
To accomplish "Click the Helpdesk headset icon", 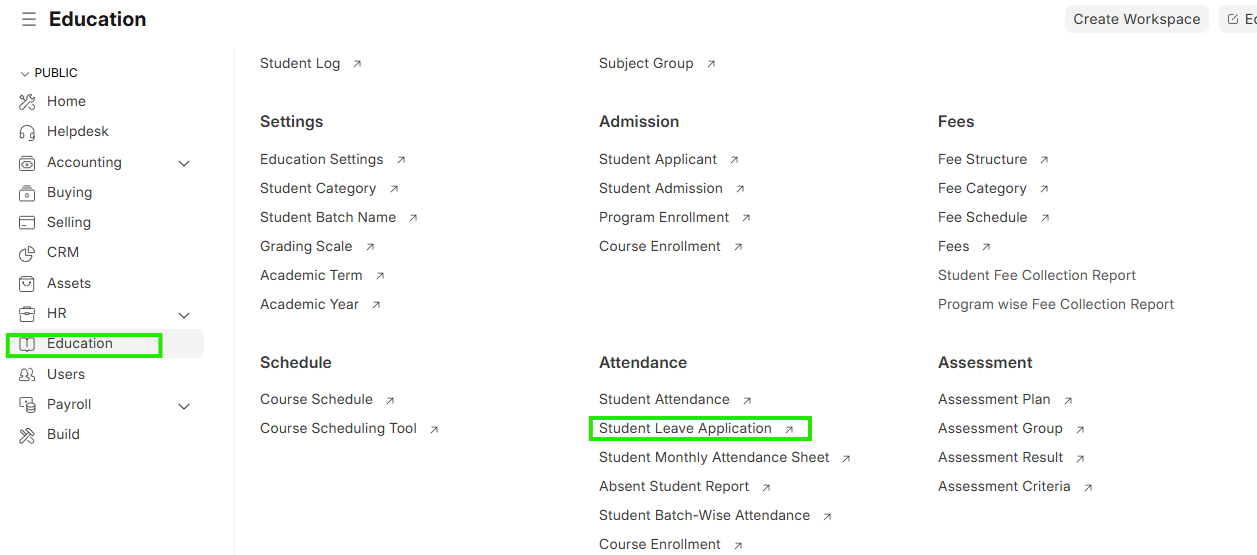I will [27, 132].
